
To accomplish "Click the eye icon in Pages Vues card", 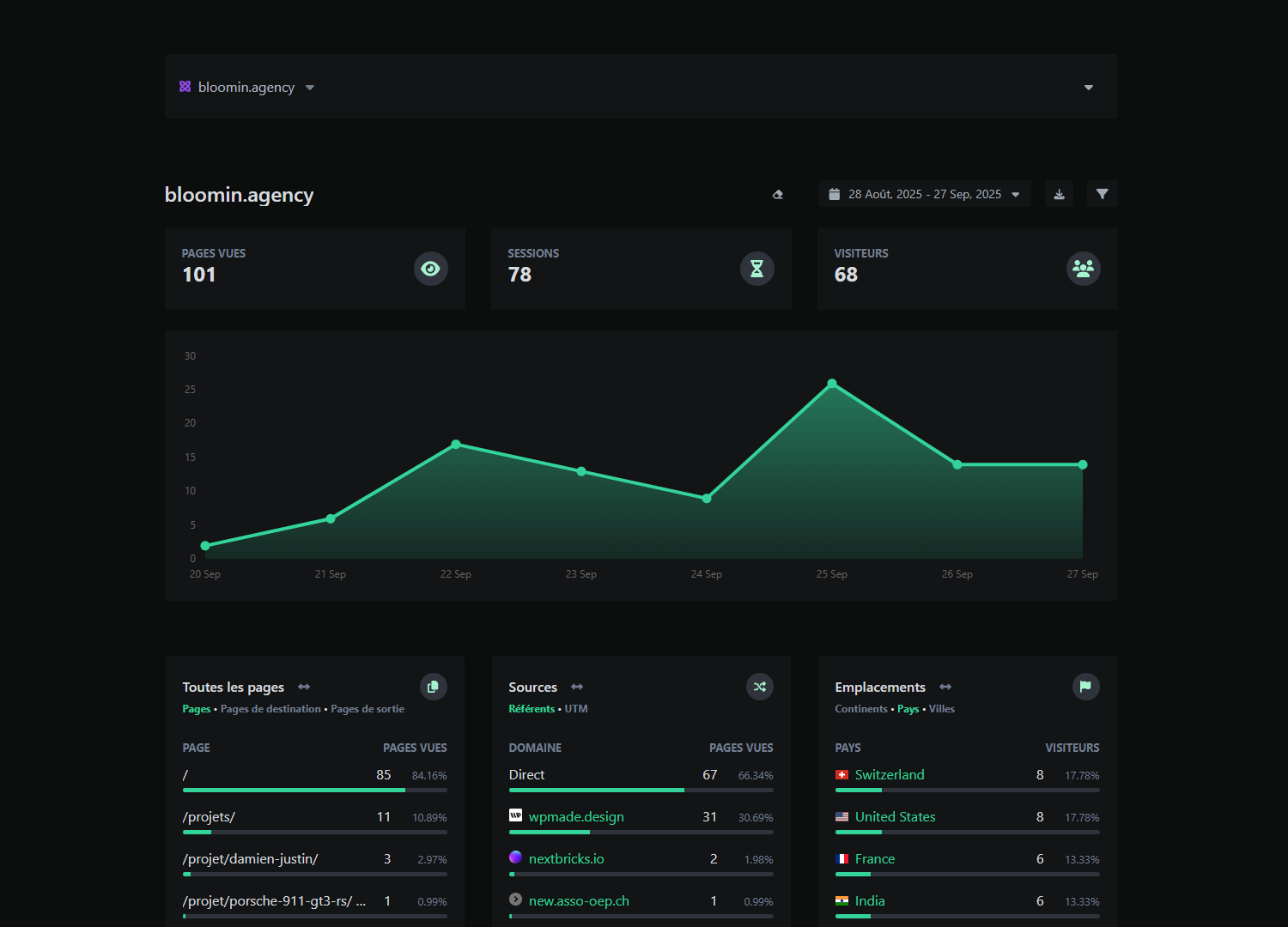I will [430, 269].
